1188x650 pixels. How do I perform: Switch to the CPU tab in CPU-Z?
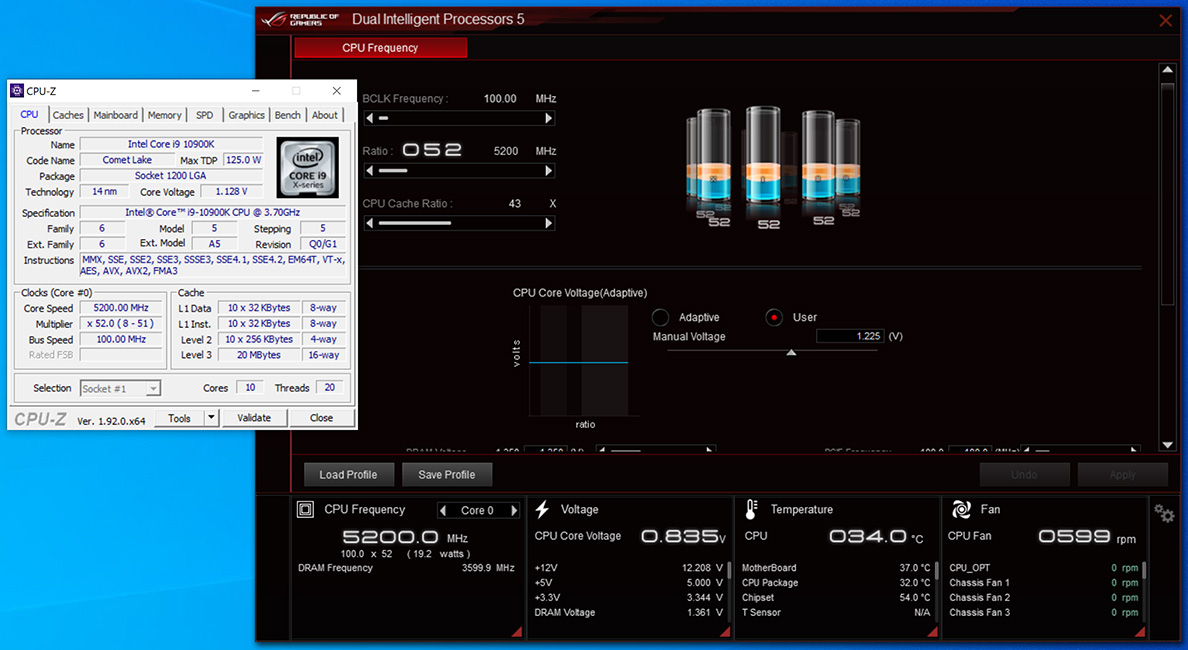[30, 114]
